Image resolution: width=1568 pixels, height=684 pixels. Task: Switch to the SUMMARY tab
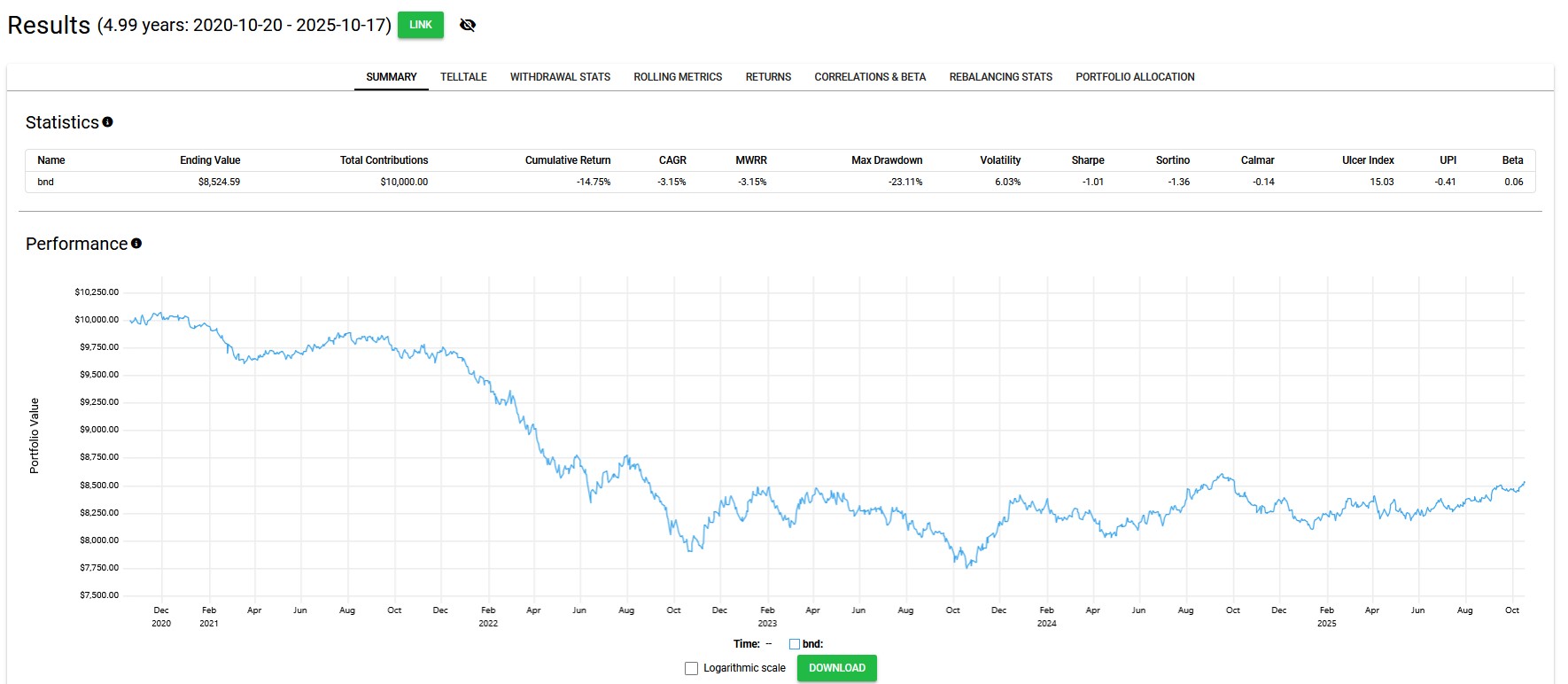[392, 77]
